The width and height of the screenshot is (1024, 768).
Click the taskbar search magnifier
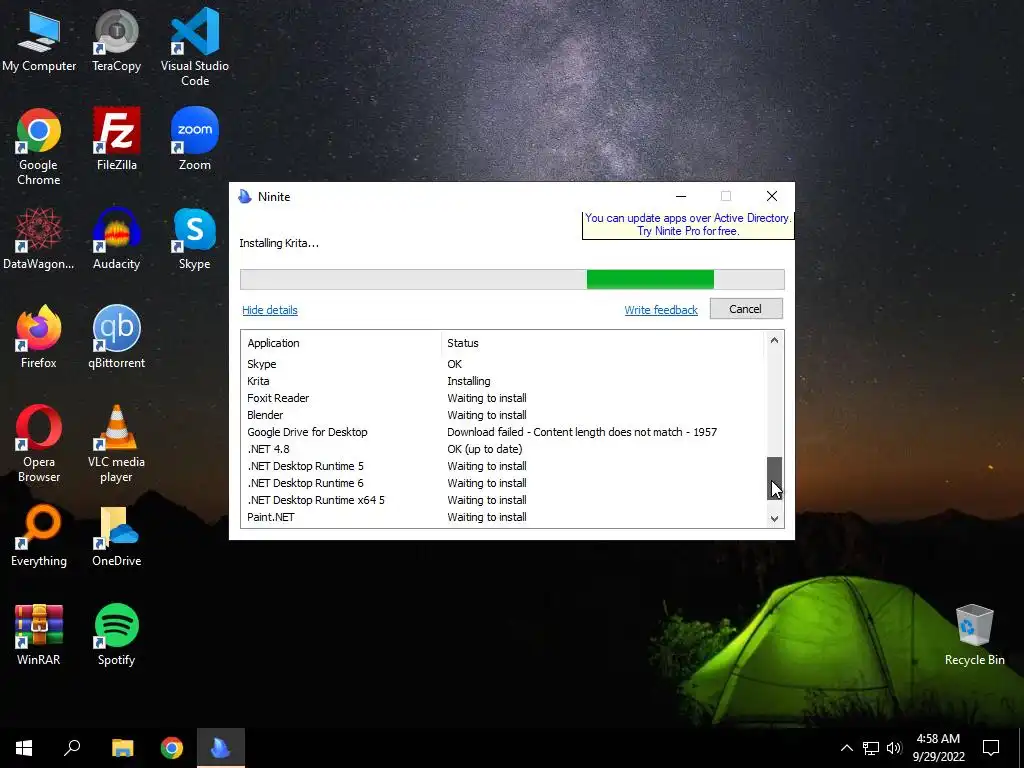[x=72, y=748]
